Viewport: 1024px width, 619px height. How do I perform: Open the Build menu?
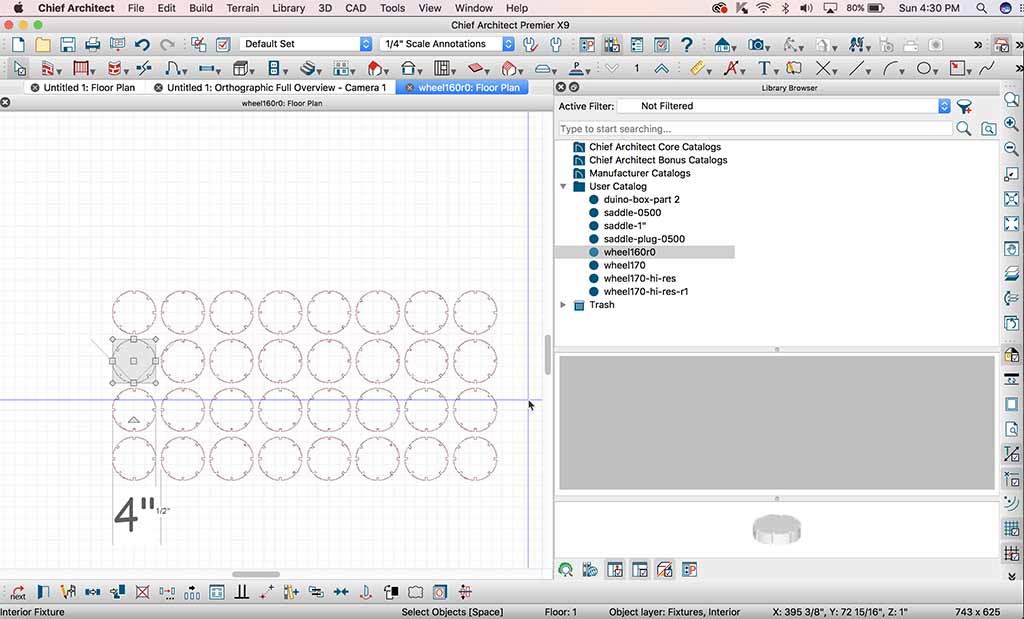point(200,8)
